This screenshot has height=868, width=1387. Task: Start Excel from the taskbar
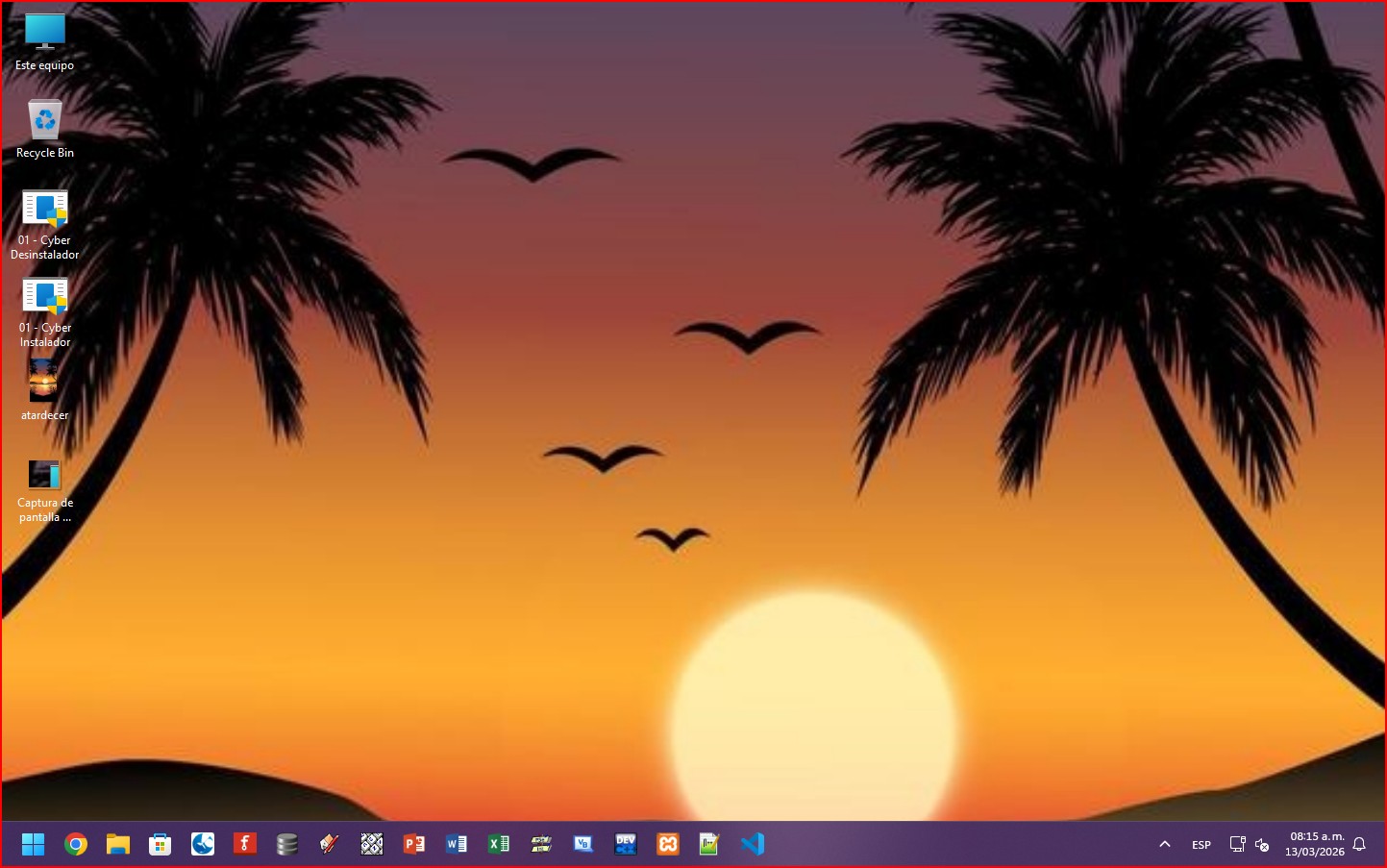pyautogui.click(x=499, y=844)
